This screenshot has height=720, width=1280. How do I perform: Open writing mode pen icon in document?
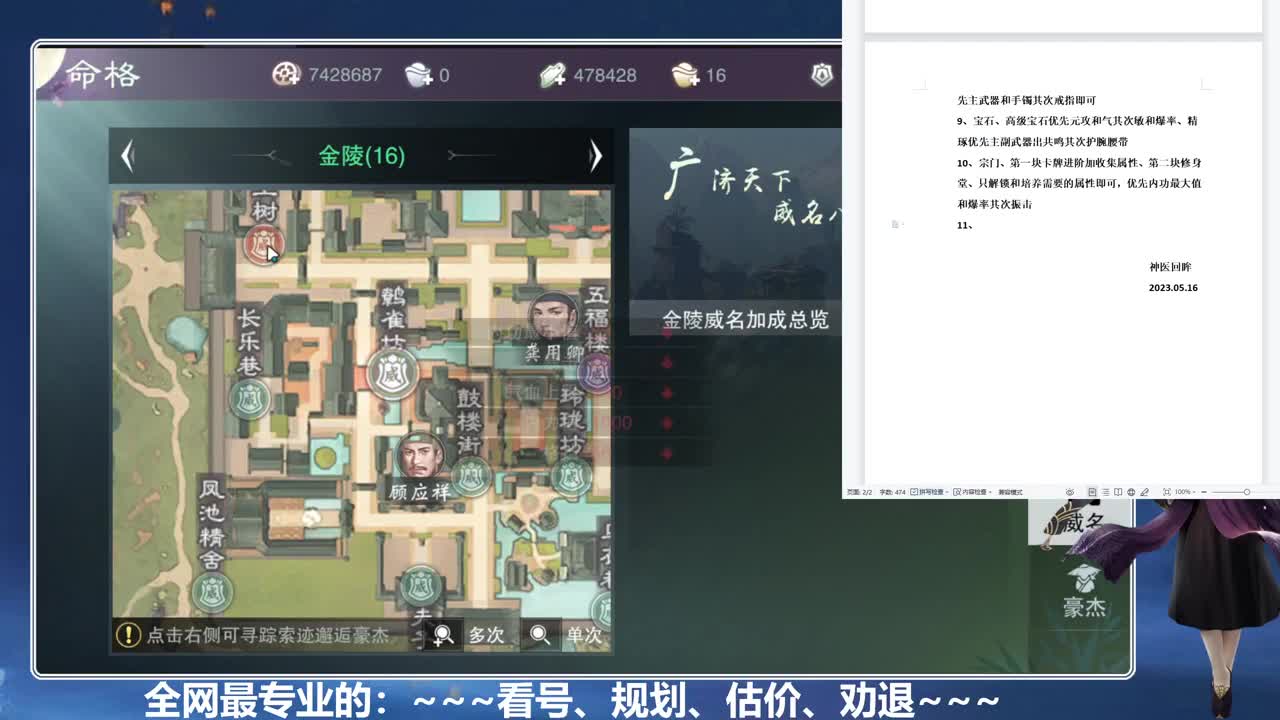1144,492
